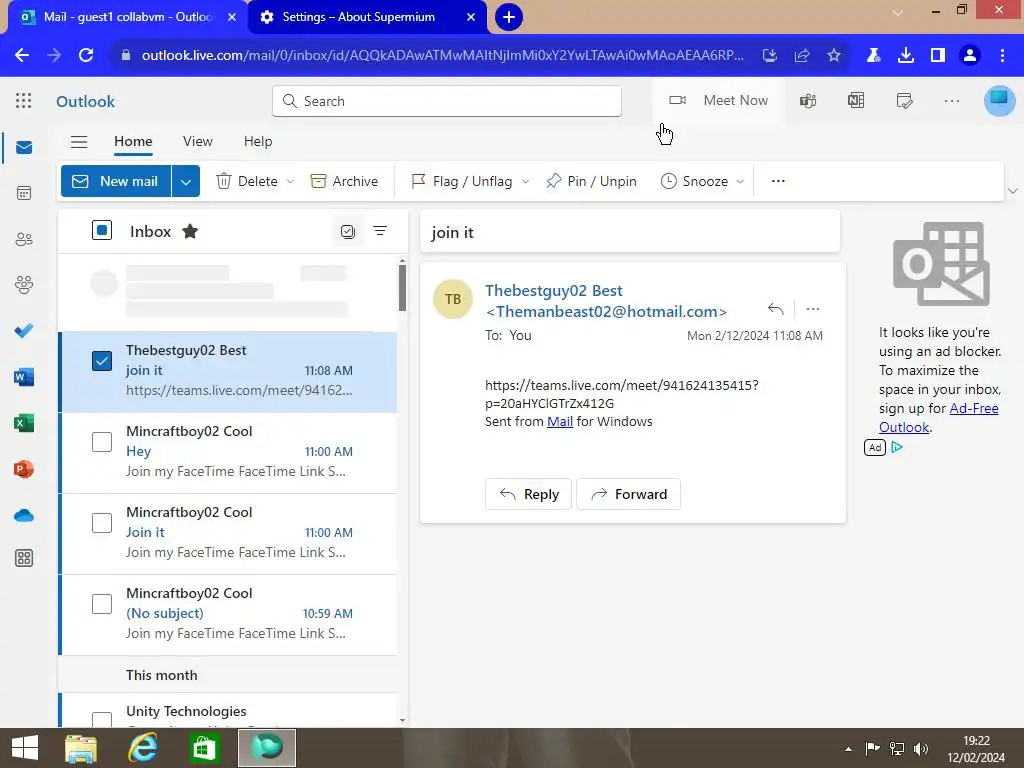Screen dimensions: 1024x768
Task: Open OneDrive from the sidebar
Action: [24, 515]
